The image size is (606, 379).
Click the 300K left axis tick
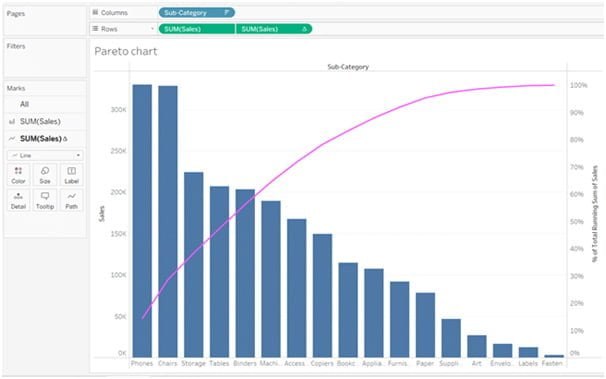118,110
